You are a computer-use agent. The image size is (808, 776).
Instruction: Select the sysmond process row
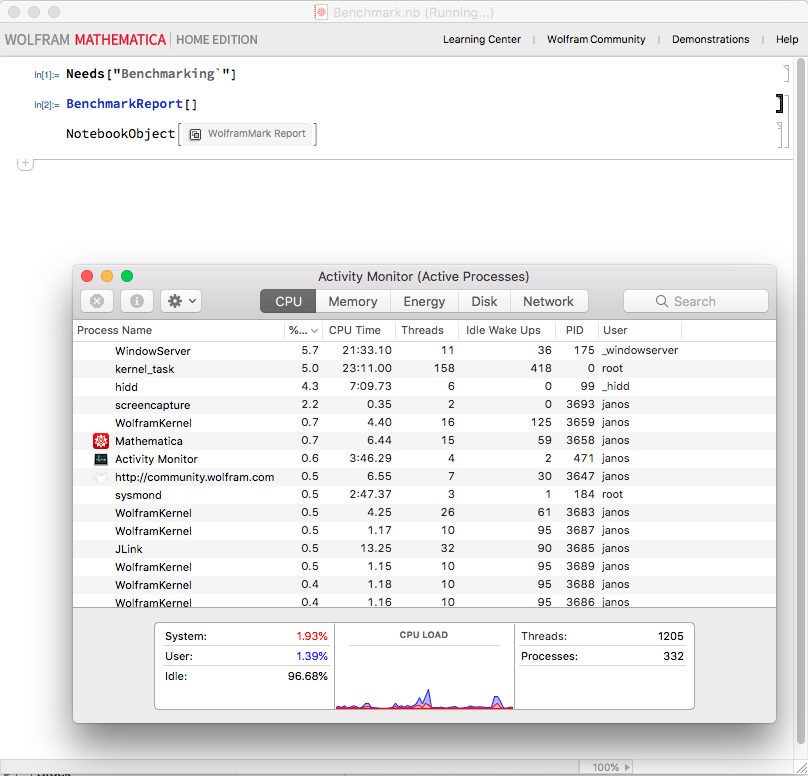(x=424, y=495)
